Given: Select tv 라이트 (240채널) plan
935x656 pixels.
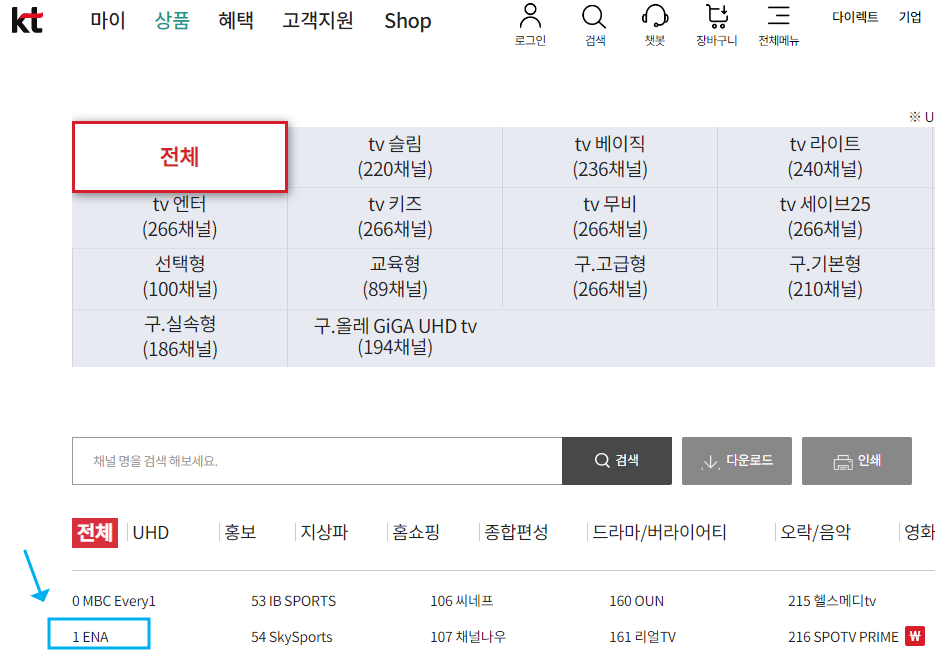Looking at the screenshot, I should point(825,157).
